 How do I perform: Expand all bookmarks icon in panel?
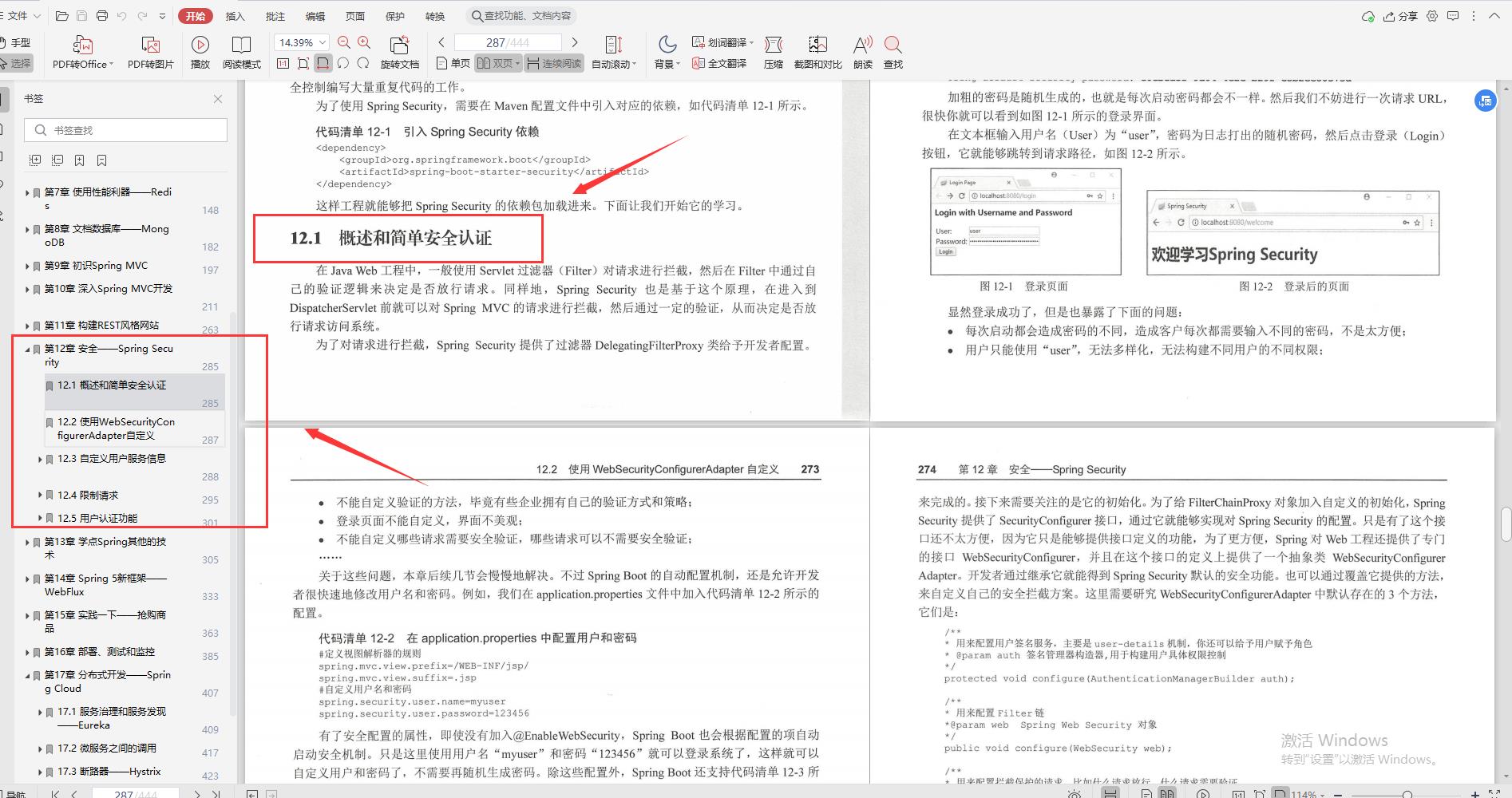pyautogui.click(x=35, y=160)
